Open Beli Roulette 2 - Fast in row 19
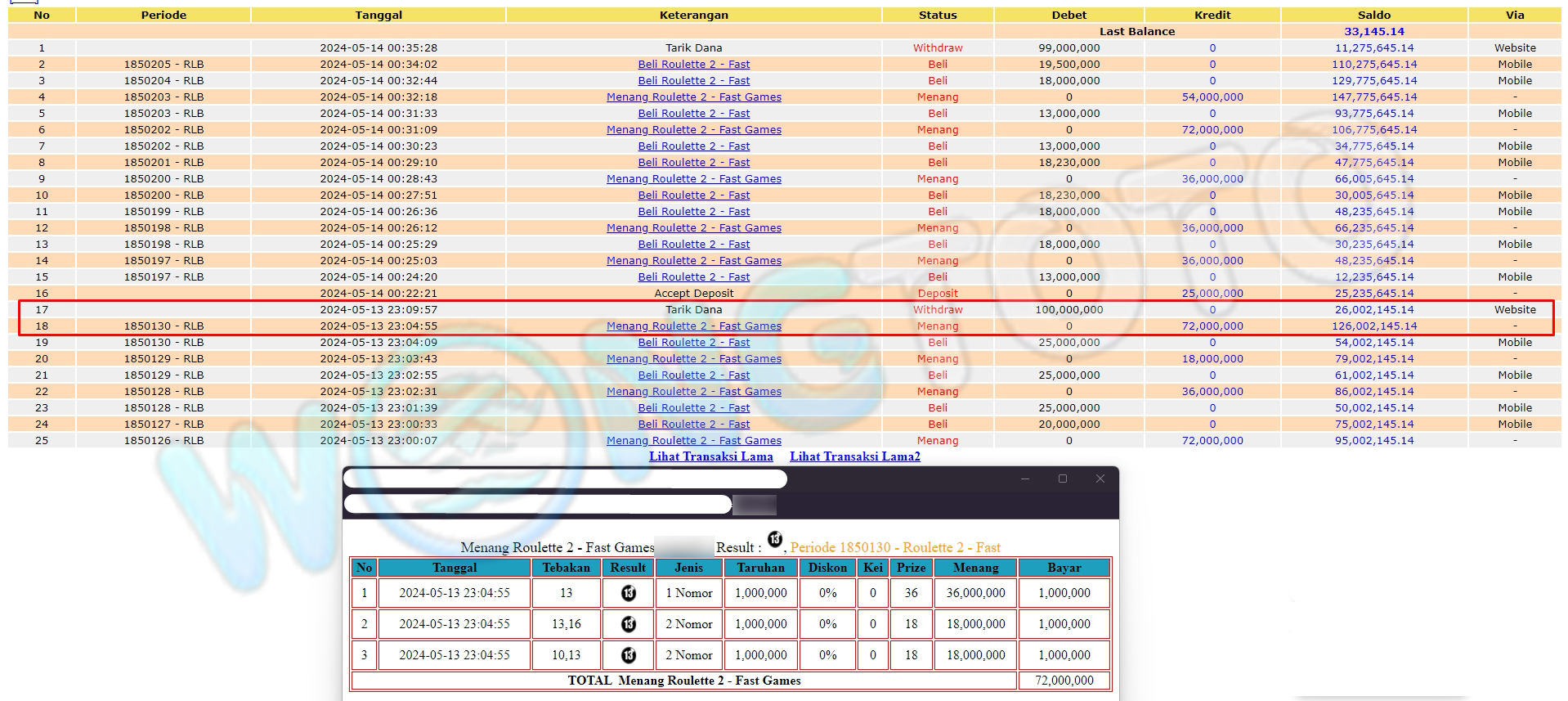The width and height of the screenshot is (1568, 701). pos(693,342)
